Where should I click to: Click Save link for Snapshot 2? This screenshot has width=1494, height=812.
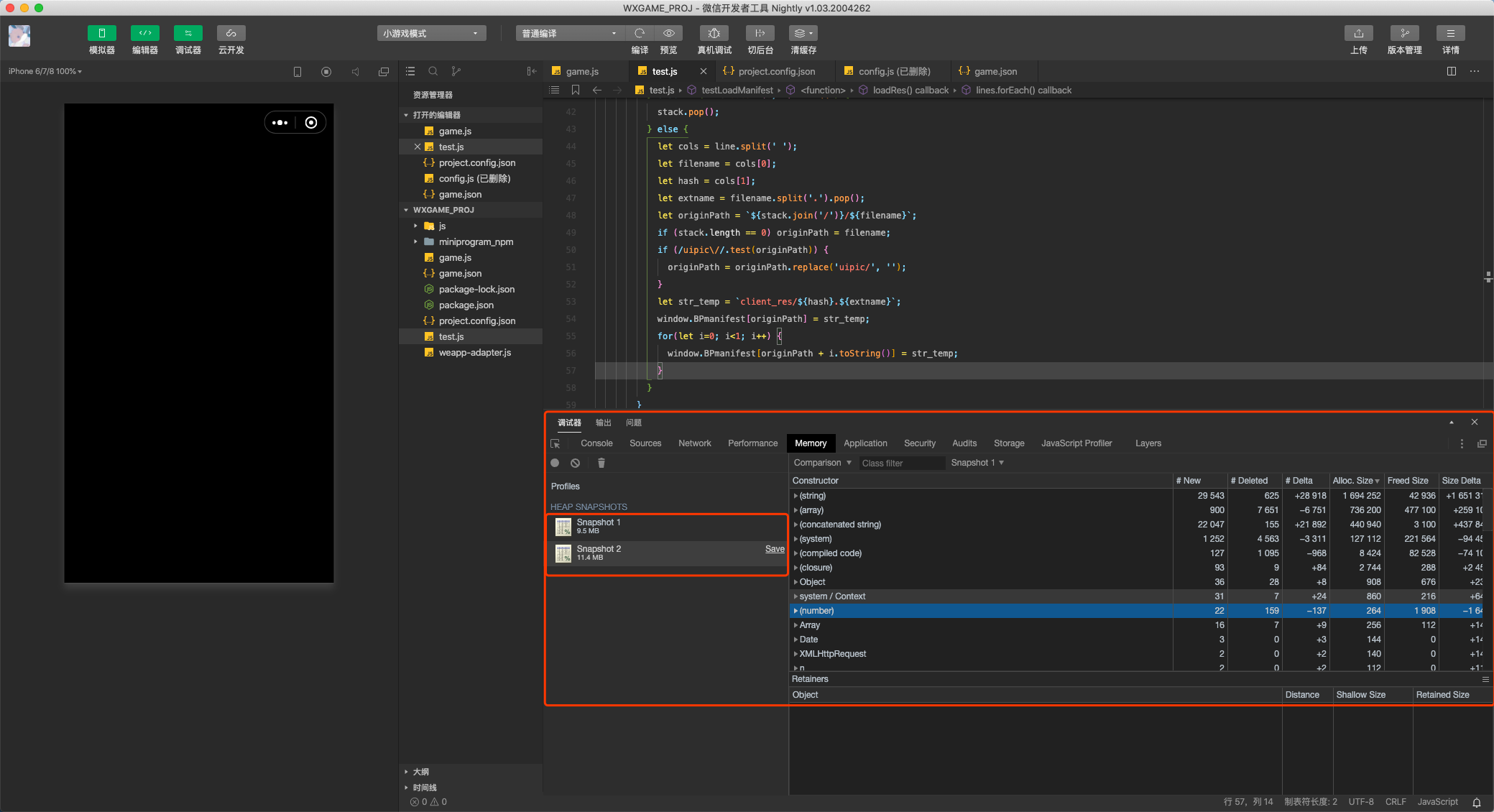tap(775, 549)
